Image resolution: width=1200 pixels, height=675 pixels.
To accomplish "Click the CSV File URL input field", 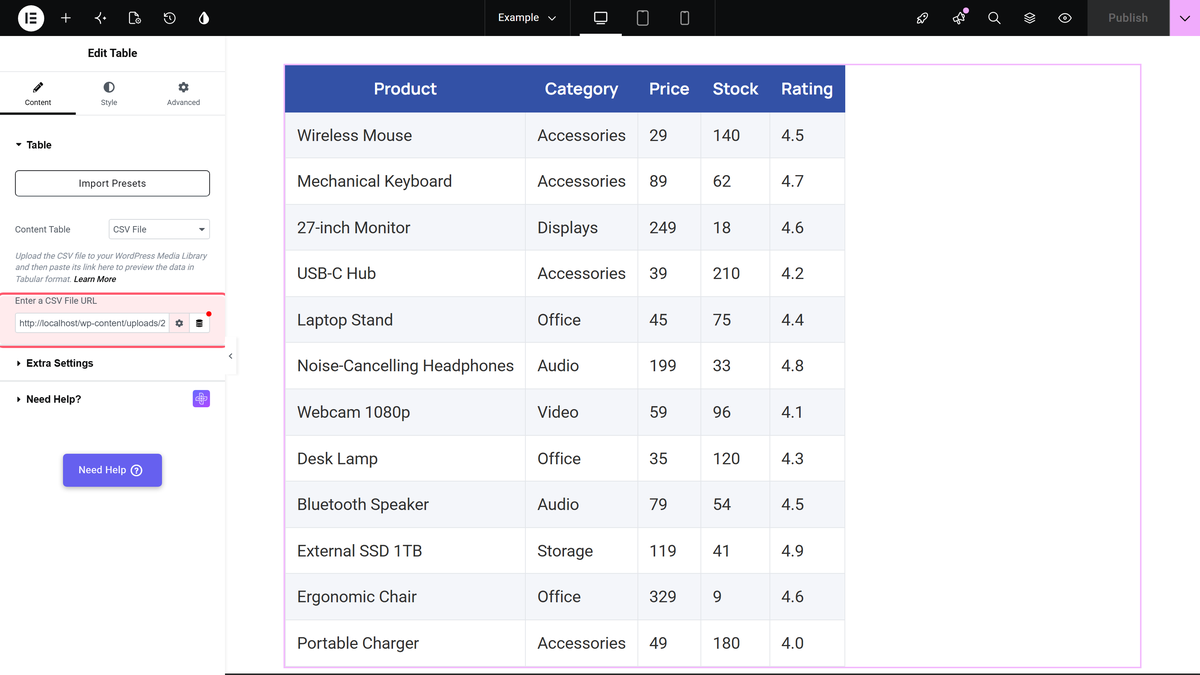I will click(92, 323).
